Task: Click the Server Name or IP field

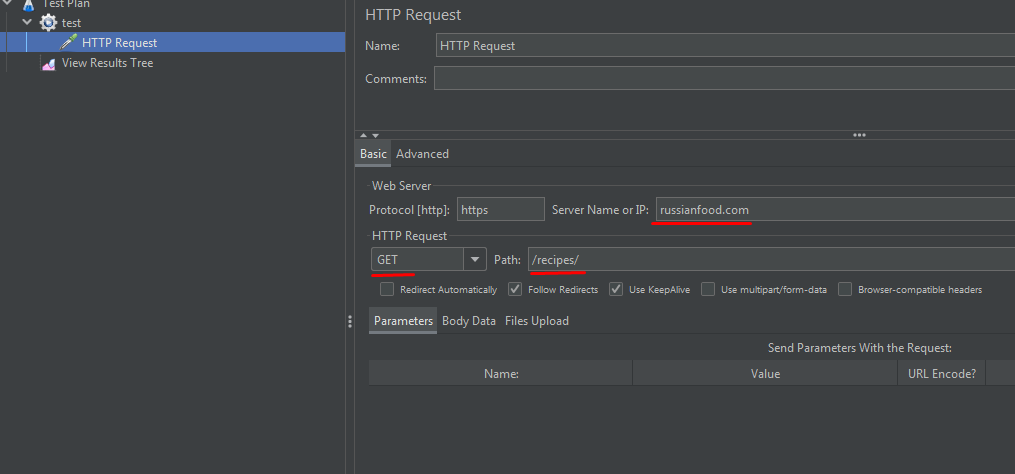Action: pyautogui.click(x=835, y=210)
